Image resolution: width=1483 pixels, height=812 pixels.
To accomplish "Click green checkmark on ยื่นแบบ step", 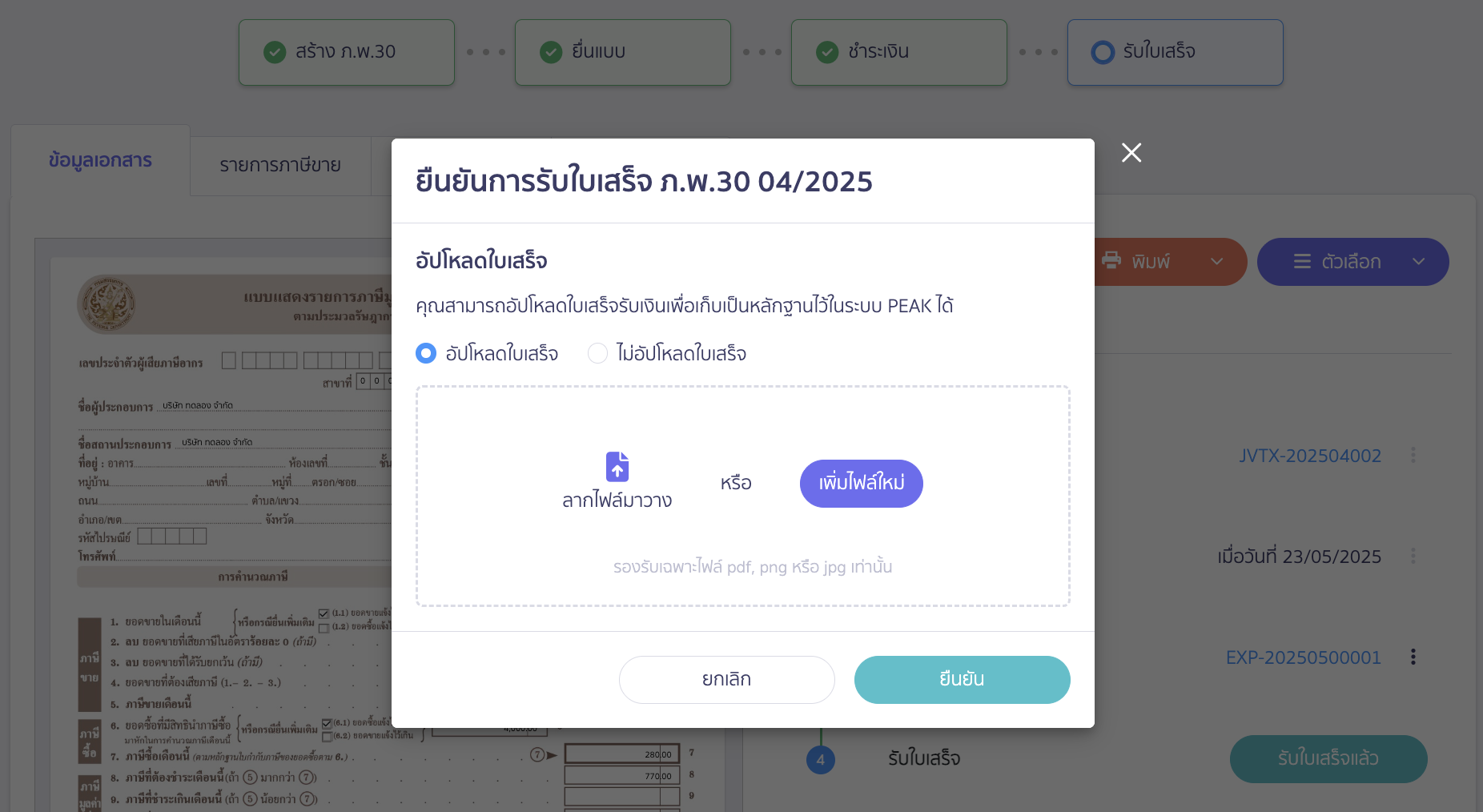I will pos(550,51).
